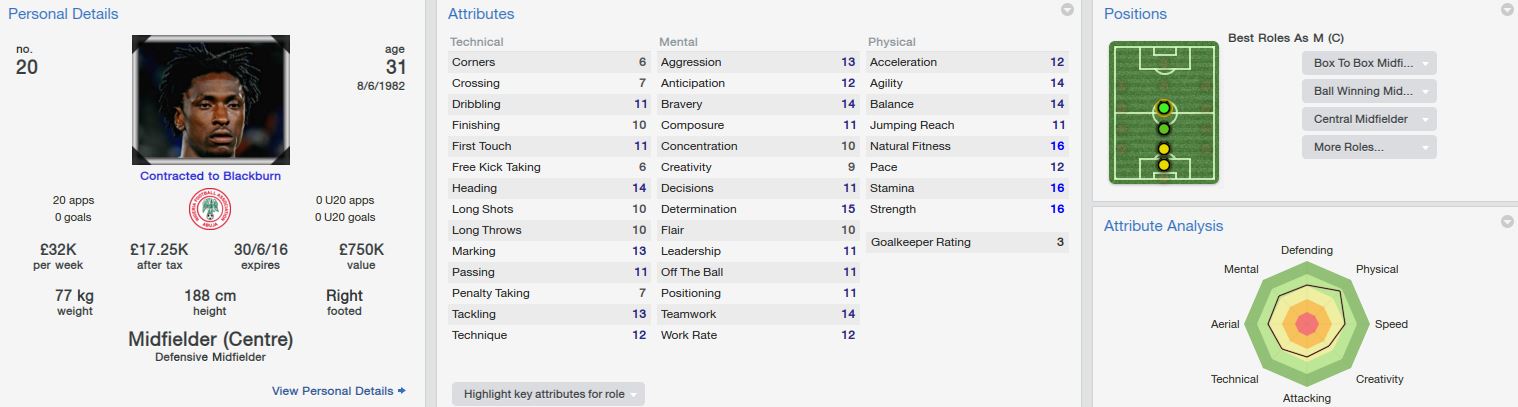
Task: Select the Stamina attribute row
Action: pyautogui.click(x=967, y=188)
